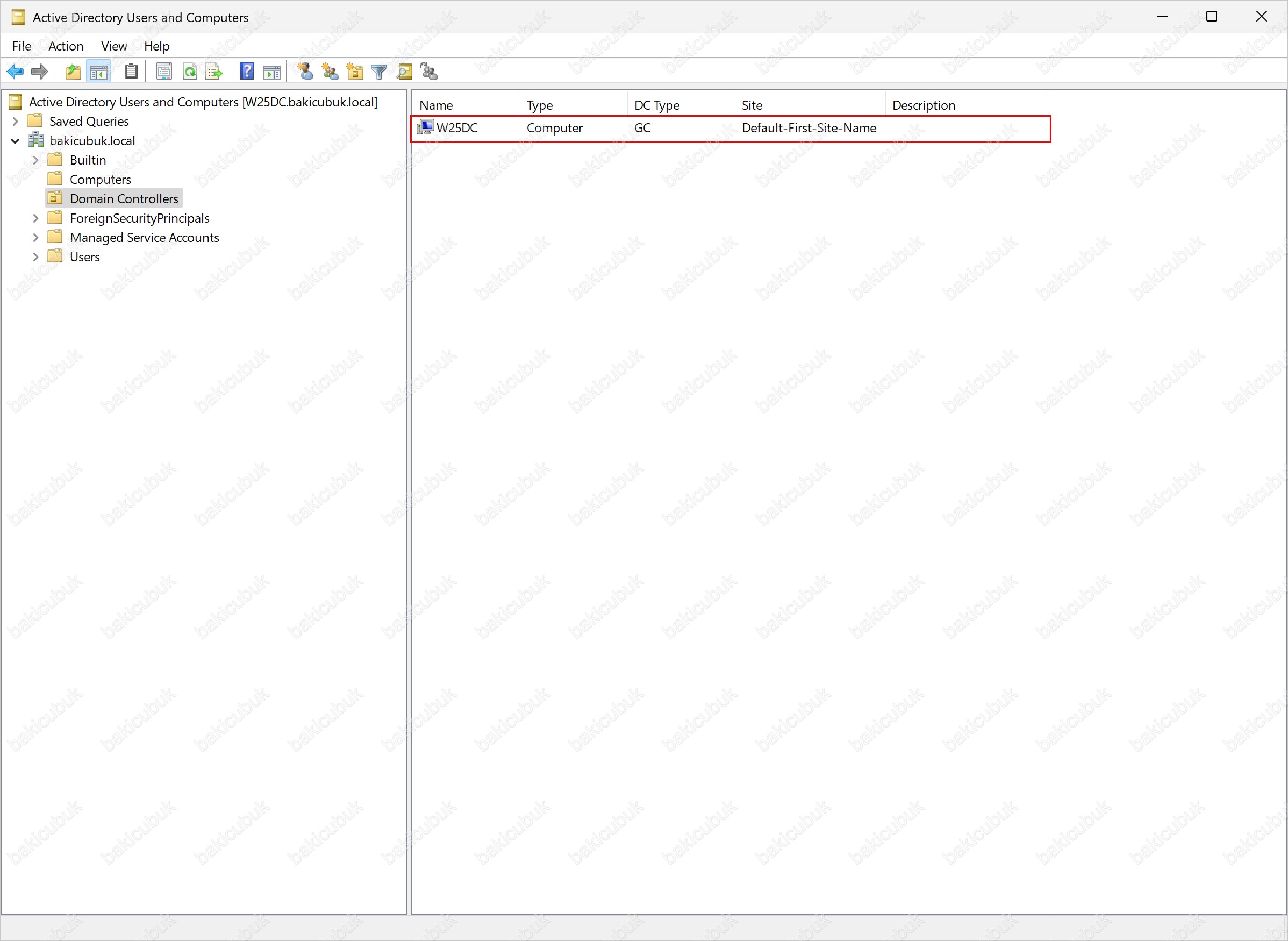
Task: Close the Active Directory window
Action: [1261, 17]
